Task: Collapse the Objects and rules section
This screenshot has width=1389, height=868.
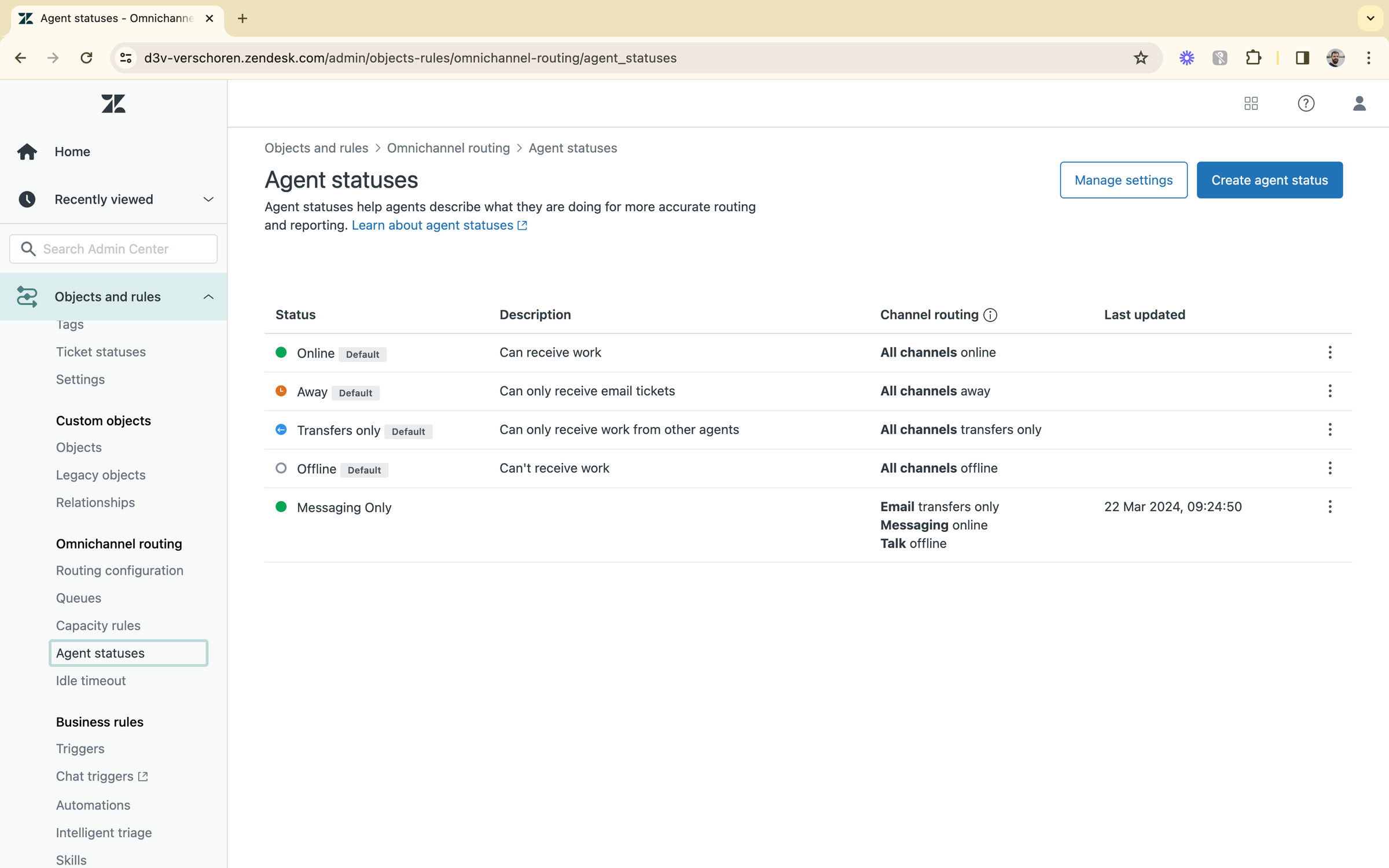Action: click(208, 296)
